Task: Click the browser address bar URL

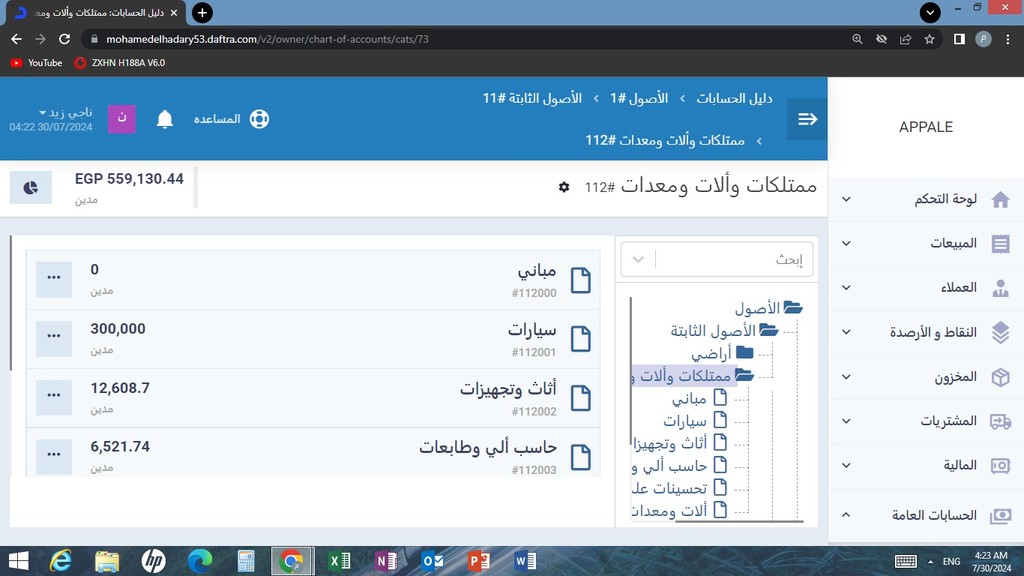Action: [267, 39]
